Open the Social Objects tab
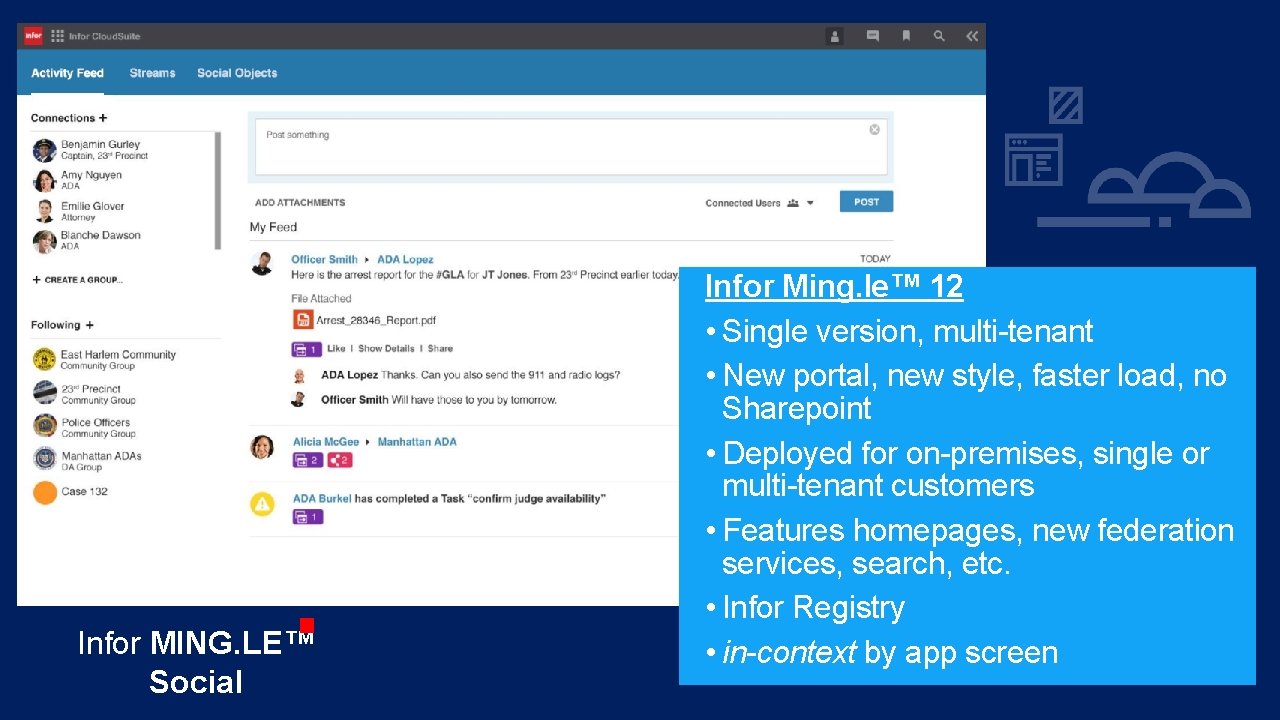 [237, 73]
